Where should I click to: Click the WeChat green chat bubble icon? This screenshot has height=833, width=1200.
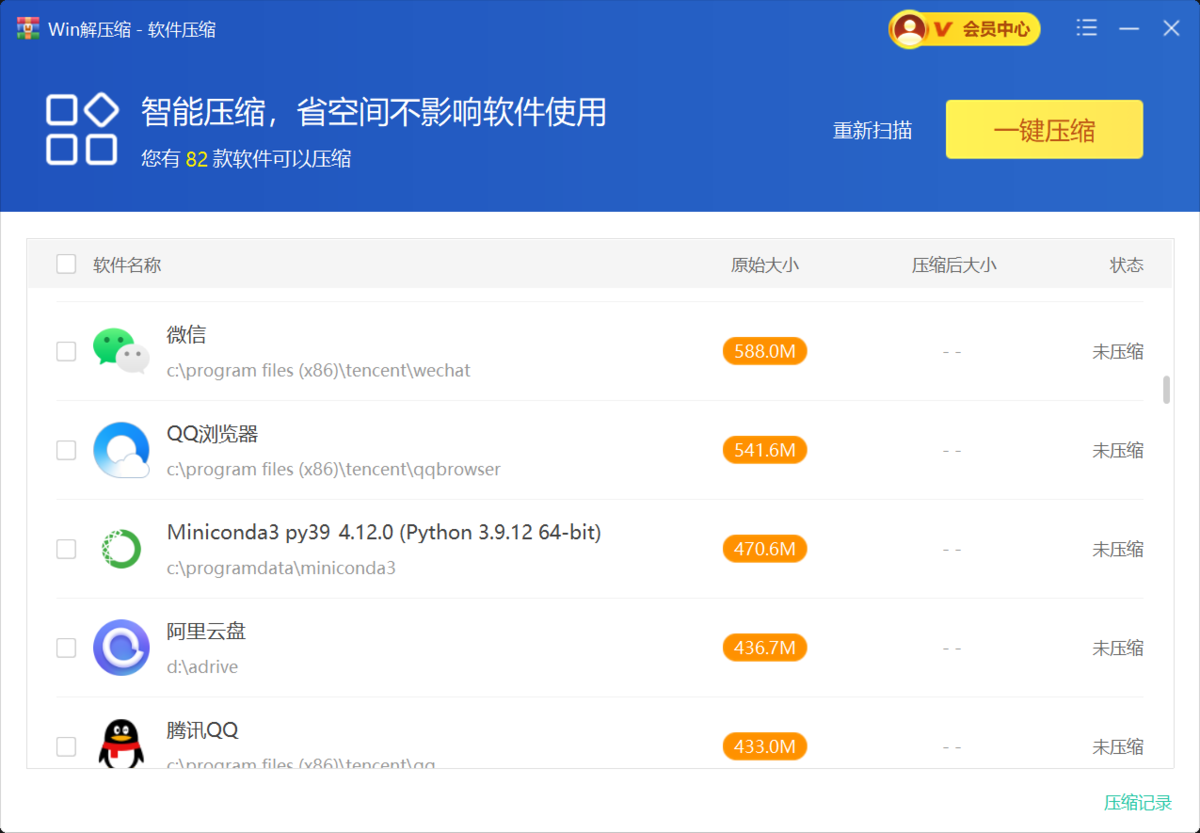pyautogui.click(x=121, y=351)
